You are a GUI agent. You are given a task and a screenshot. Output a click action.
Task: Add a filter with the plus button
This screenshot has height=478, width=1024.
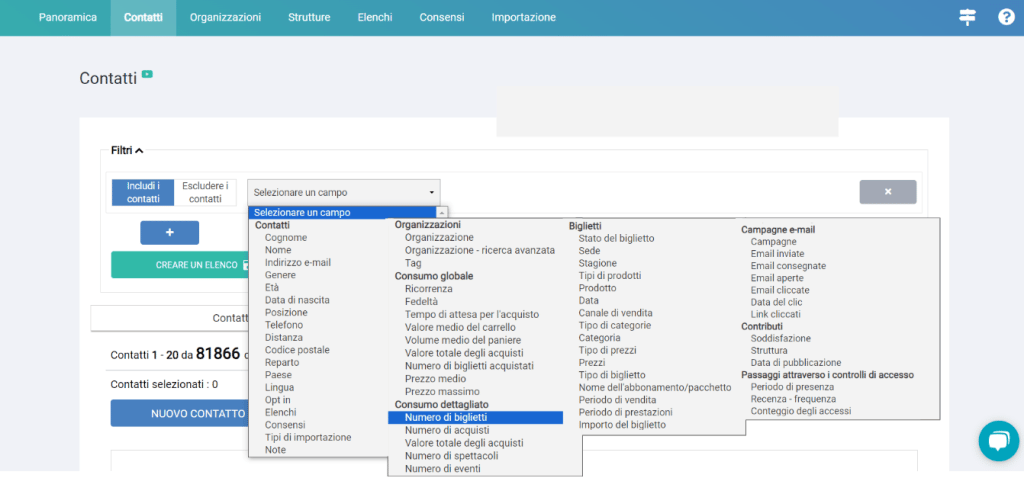pos(169,232)
